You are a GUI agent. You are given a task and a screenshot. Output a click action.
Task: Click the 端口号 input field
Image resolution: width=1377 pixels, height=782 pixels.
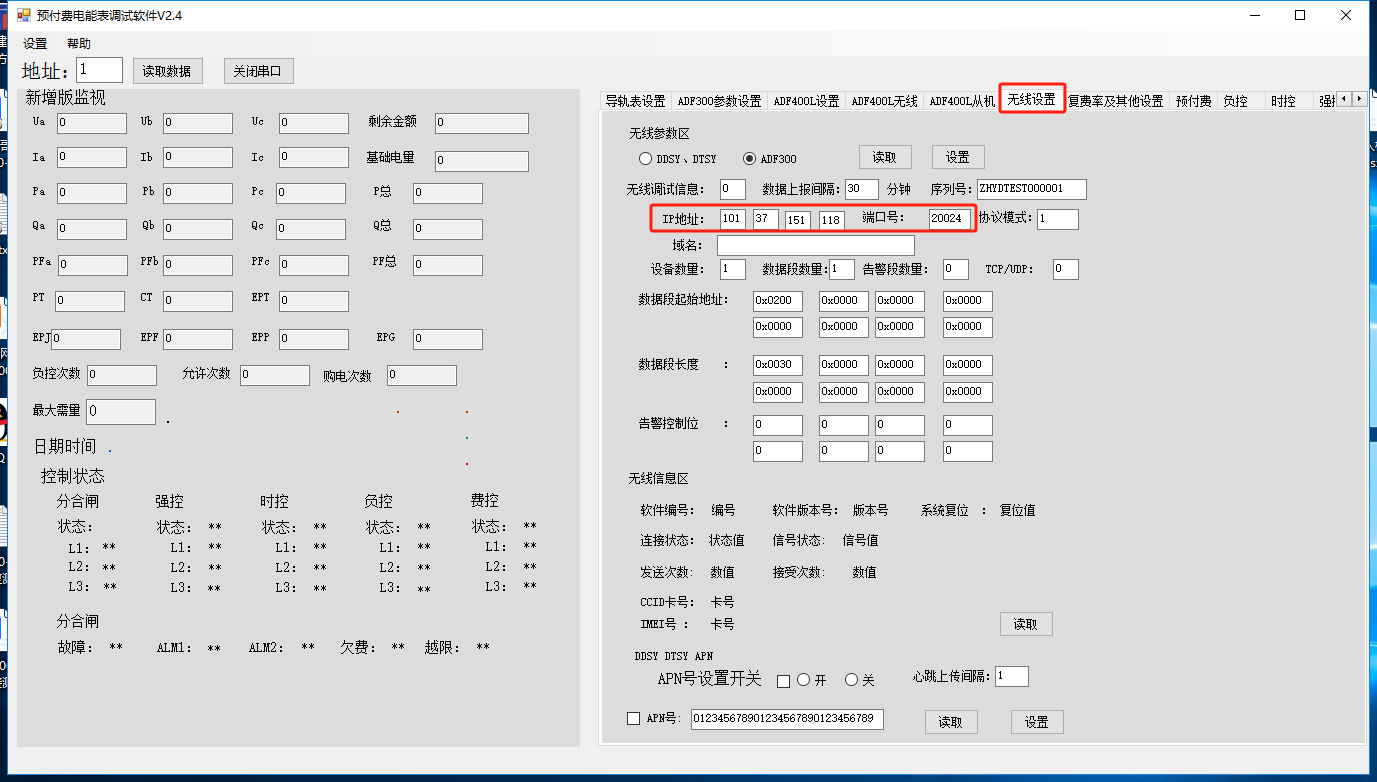(949, 219)
